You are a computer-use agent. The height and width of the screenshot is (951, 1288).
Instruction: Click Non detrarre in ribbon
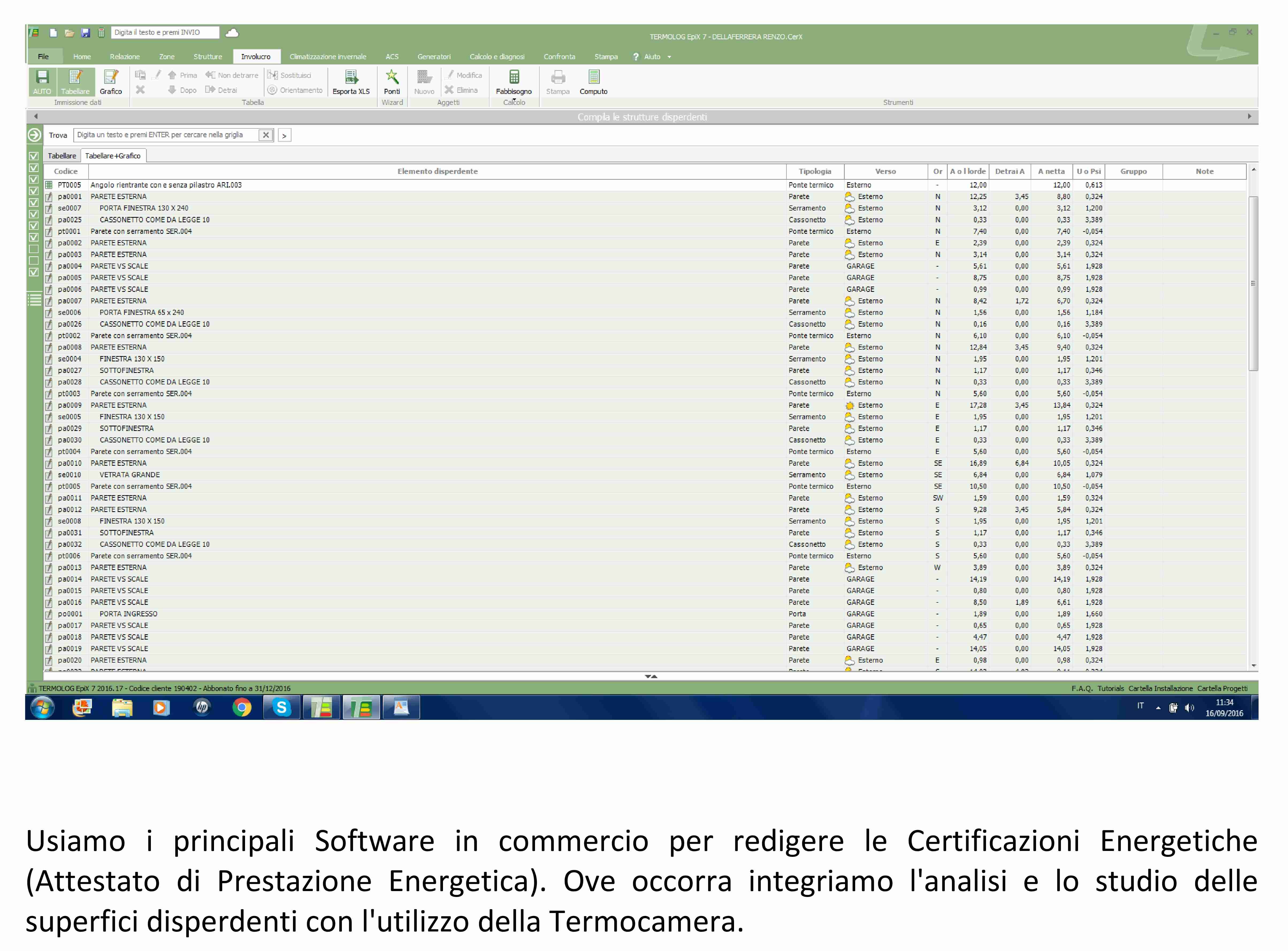pyautogui.click(x=232, y=75)
